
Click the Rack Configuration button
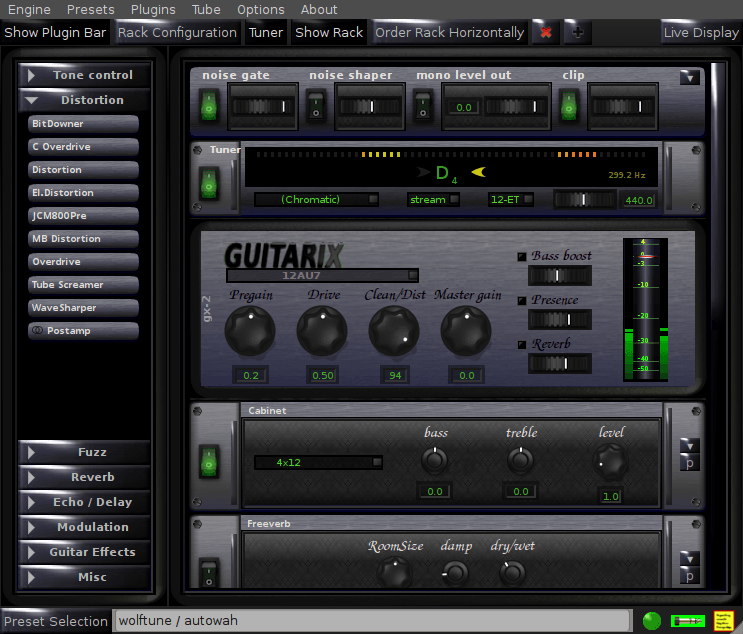click(177, 32)
